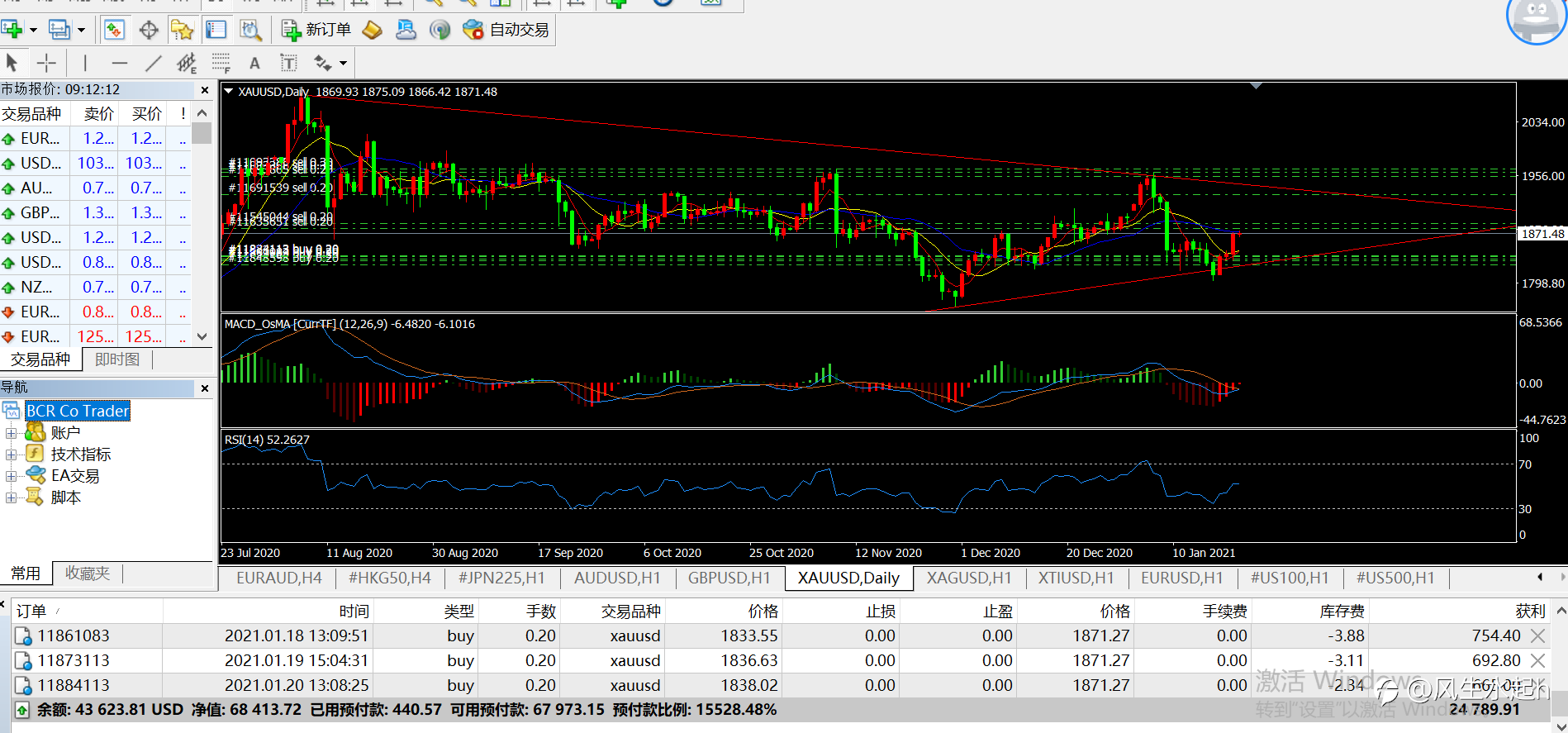Close order 11861083 with X icon
Viewport: 1568px width, 733px height.
pyautogui.click(x=1537, y=635)
